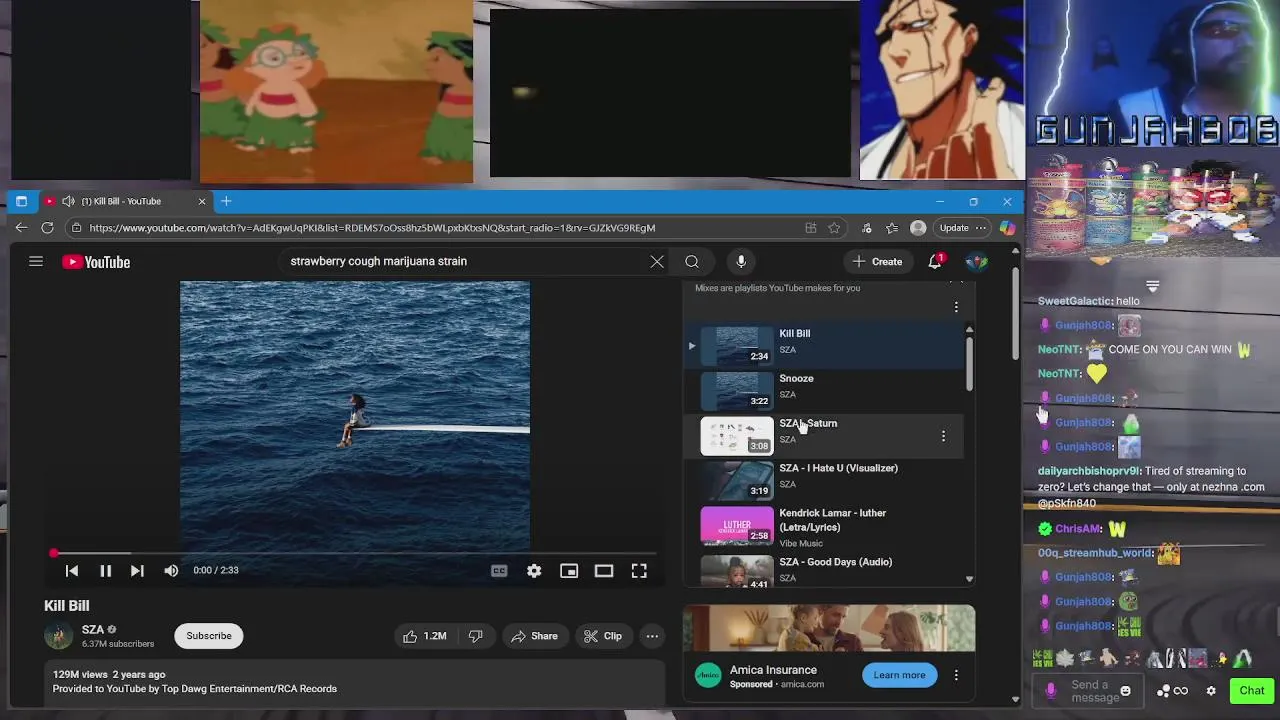The image size is (1280, 720).
Task: Create a clip with the Clip button
Action: (603, 636)
